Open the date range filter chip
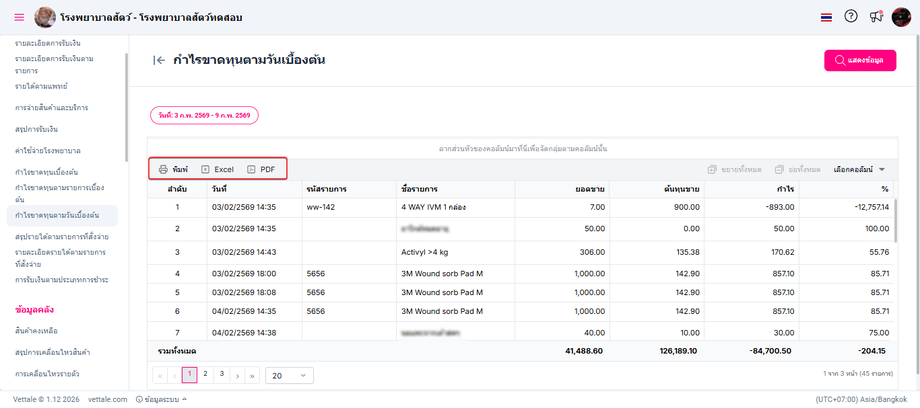920x408 pixels. coord(204,115)
